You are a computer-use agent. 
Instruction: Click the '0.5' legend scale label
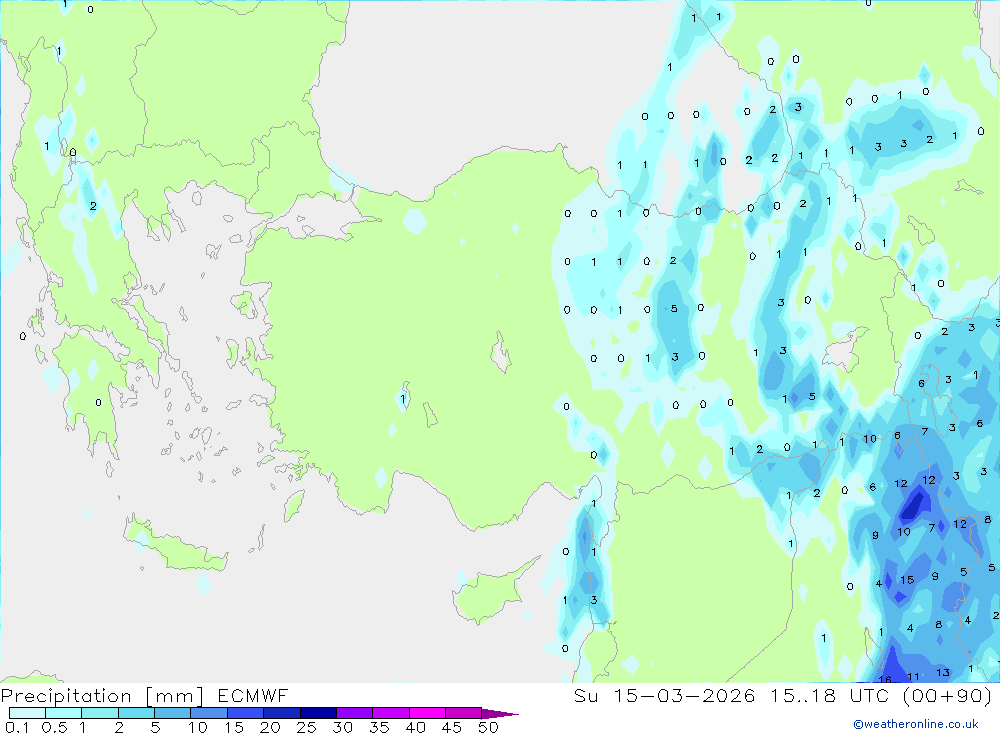coord(54,727)
